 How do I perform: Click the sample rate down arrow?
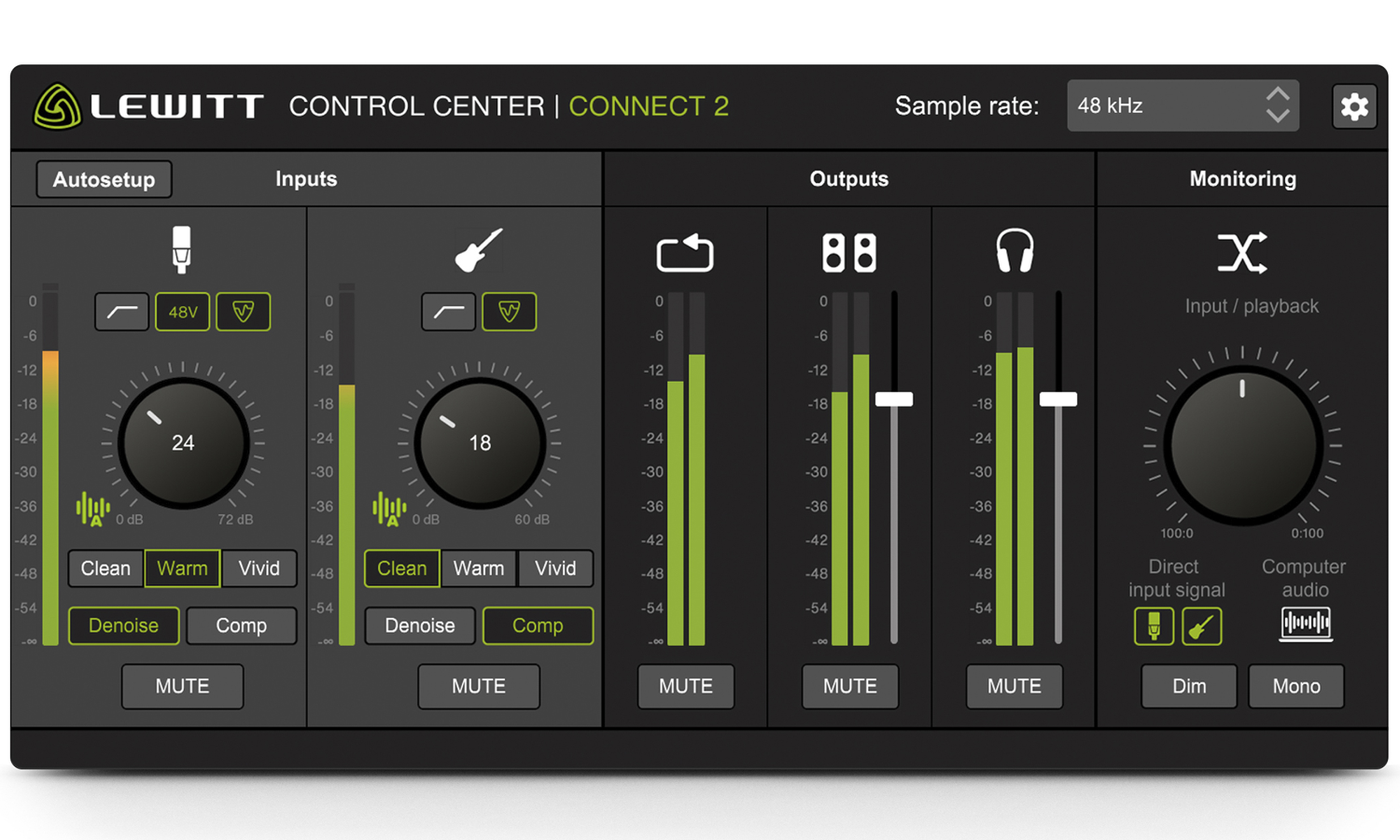(1278, 116)
